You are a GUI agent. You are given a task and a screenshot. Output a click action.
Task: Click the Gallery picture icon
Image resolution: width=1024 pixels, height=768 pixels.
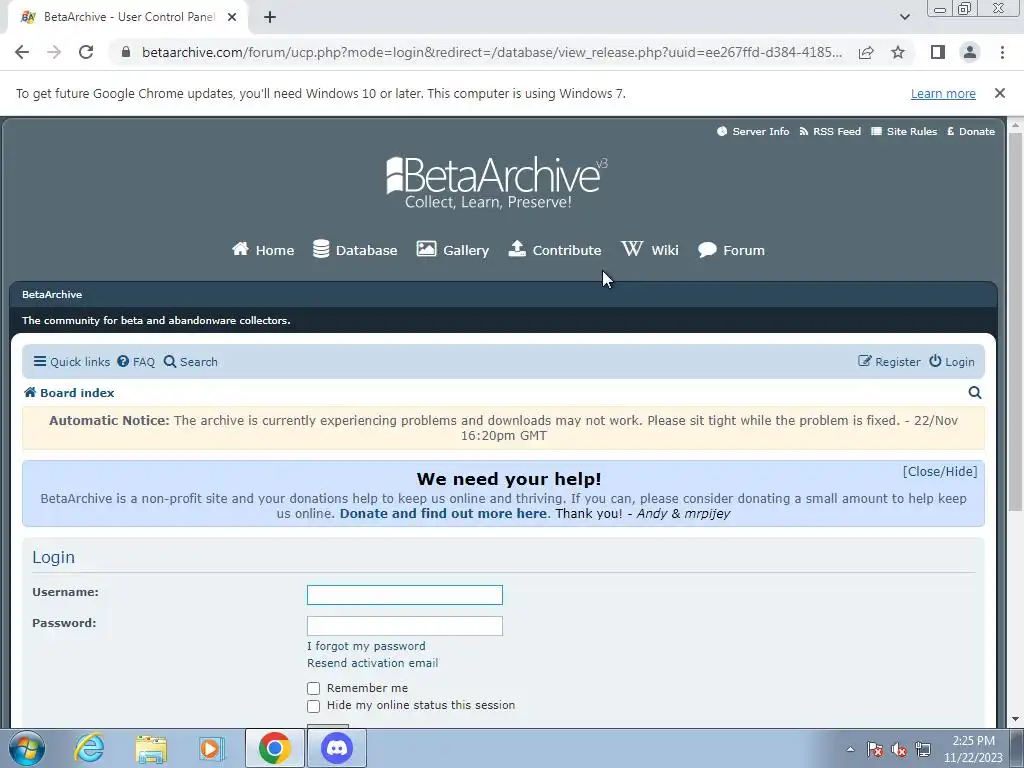point(426,249)
